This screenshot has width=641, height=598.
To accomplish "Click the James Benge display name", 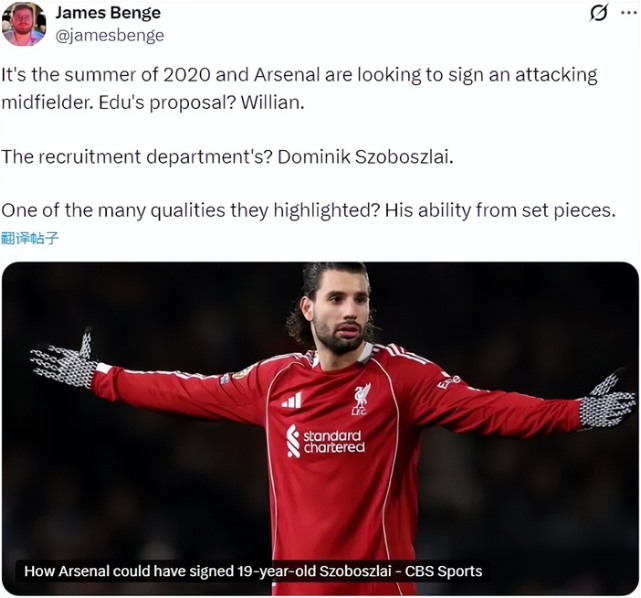I will (108, 13).
